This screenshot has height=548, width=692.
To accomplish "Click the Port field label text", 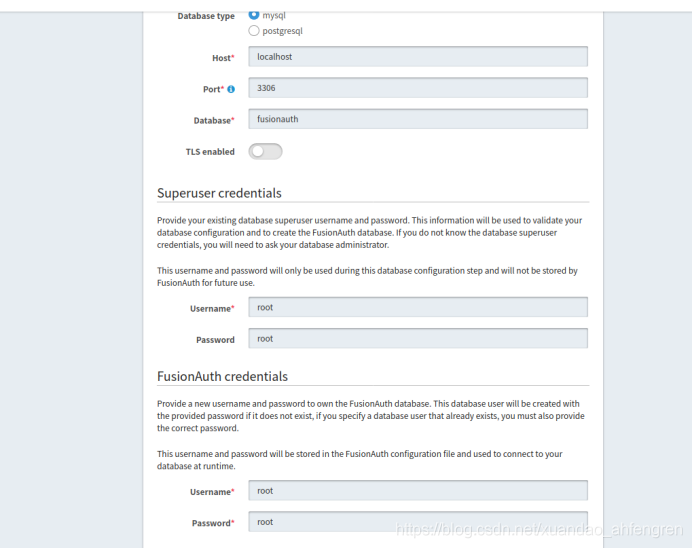I will point(211,89).
